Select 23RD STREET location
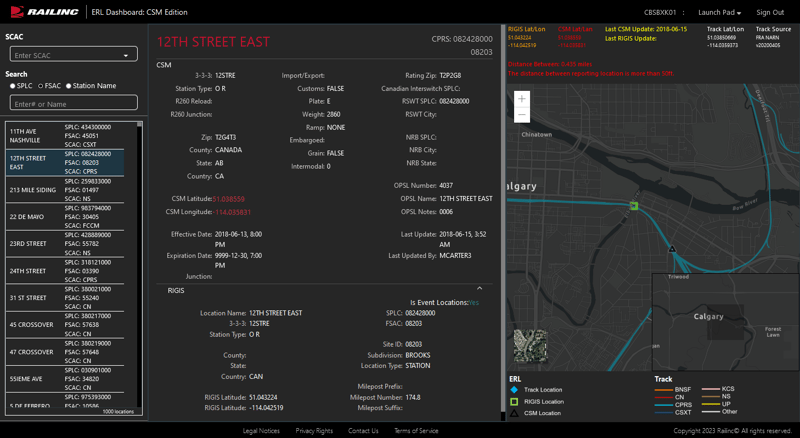The image size is (800, 438). point(65,244)
